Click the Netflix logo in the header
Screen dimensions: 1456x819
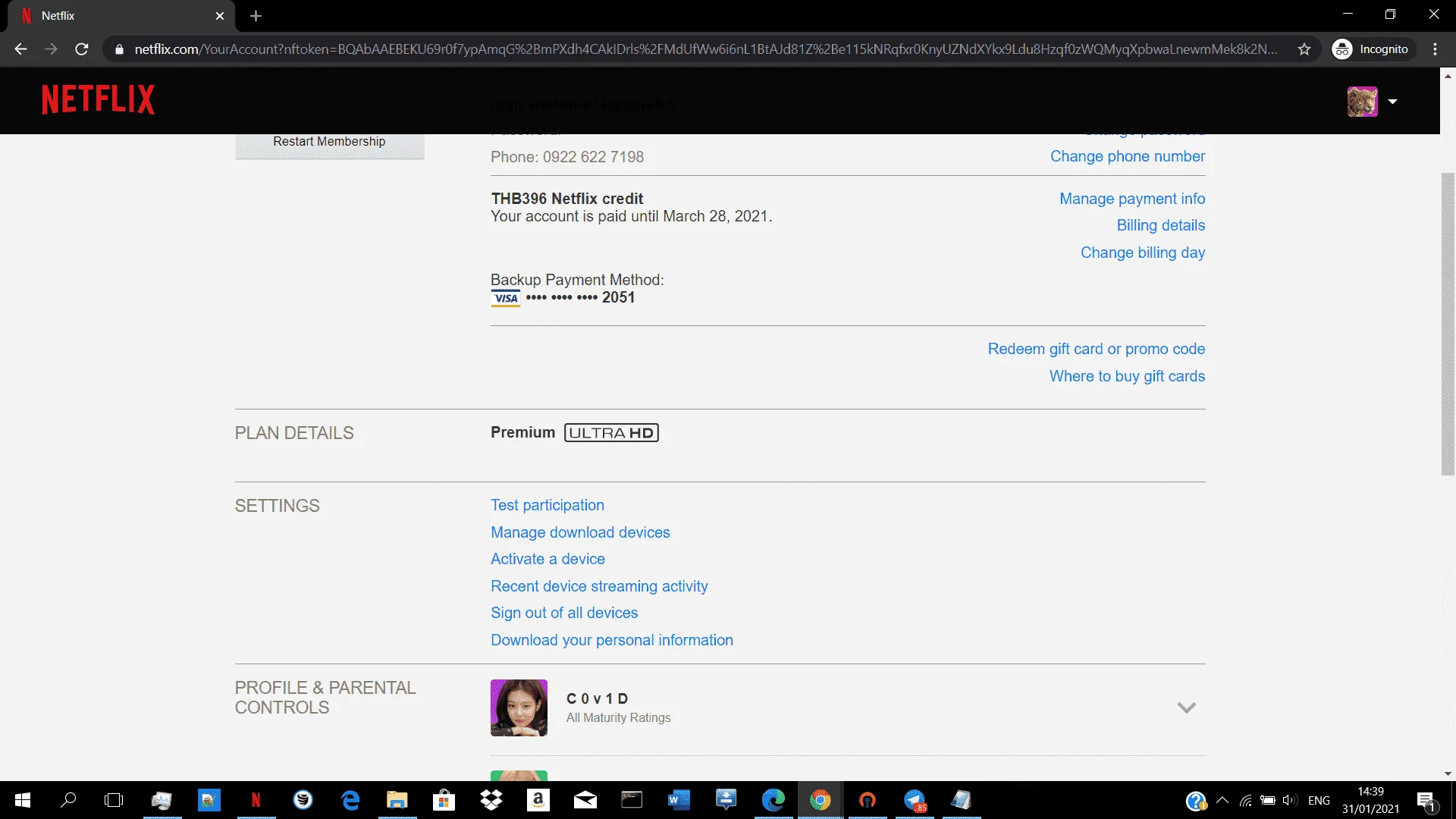[99, 99]
